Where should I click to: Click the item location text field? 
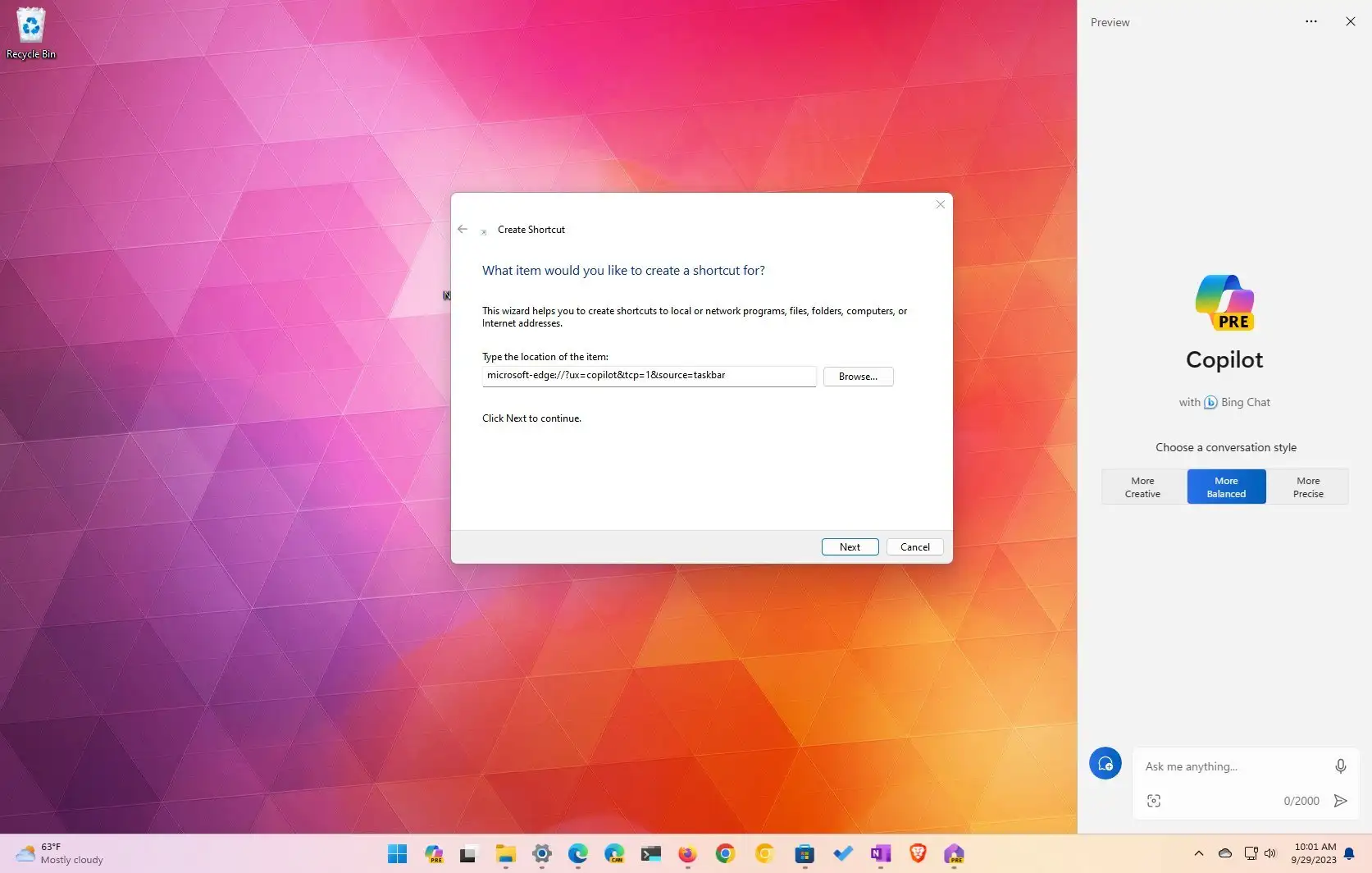pos(648,376)
